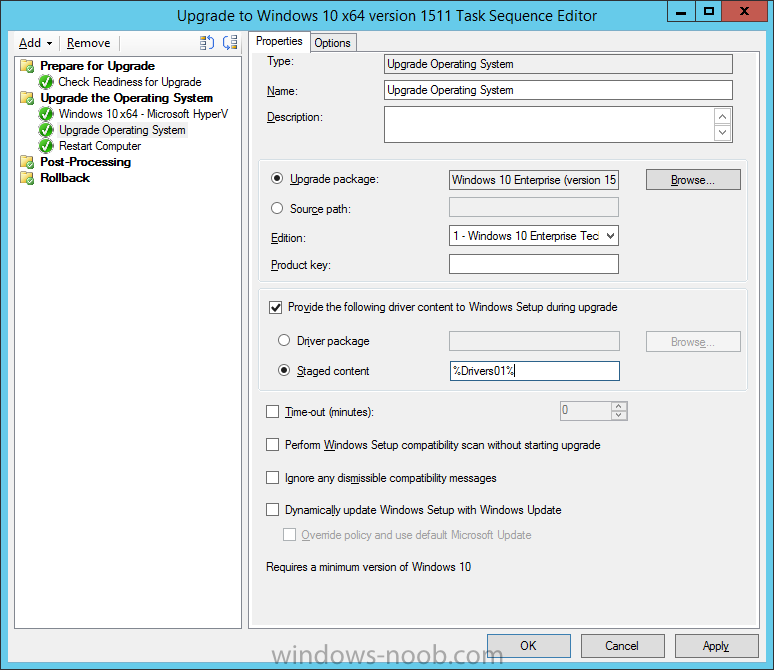Screen dimensions: 774x670
Task: Maximize the Task Sequence Editor window
Action: (x=709, y=11)
